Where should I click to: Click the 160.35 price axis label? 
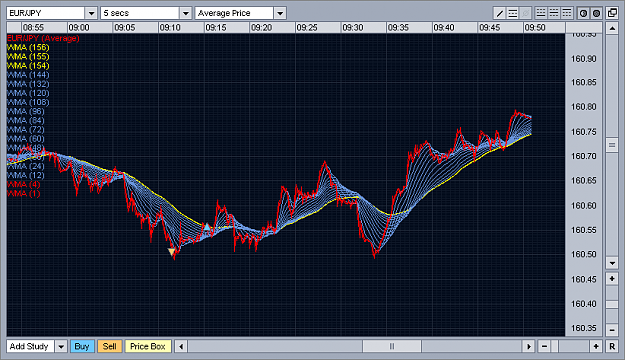pos(584,328)
